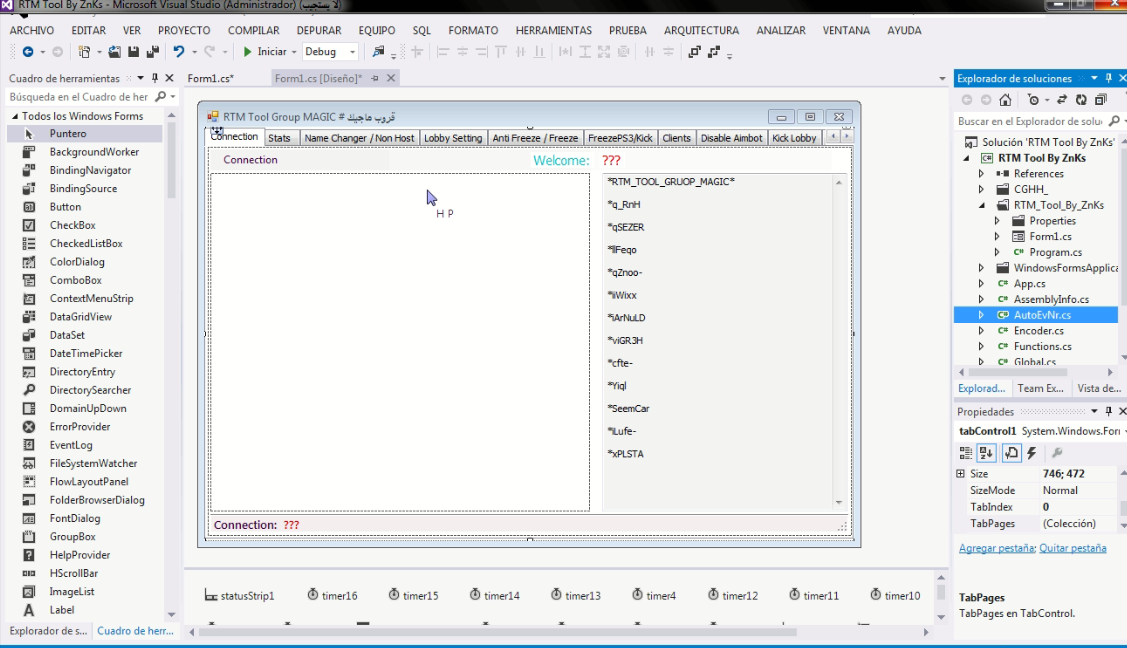Screen dimensions: 1127x648
Task: Click the wrench Property Pages icon
Action: [x=1057, y=453]
